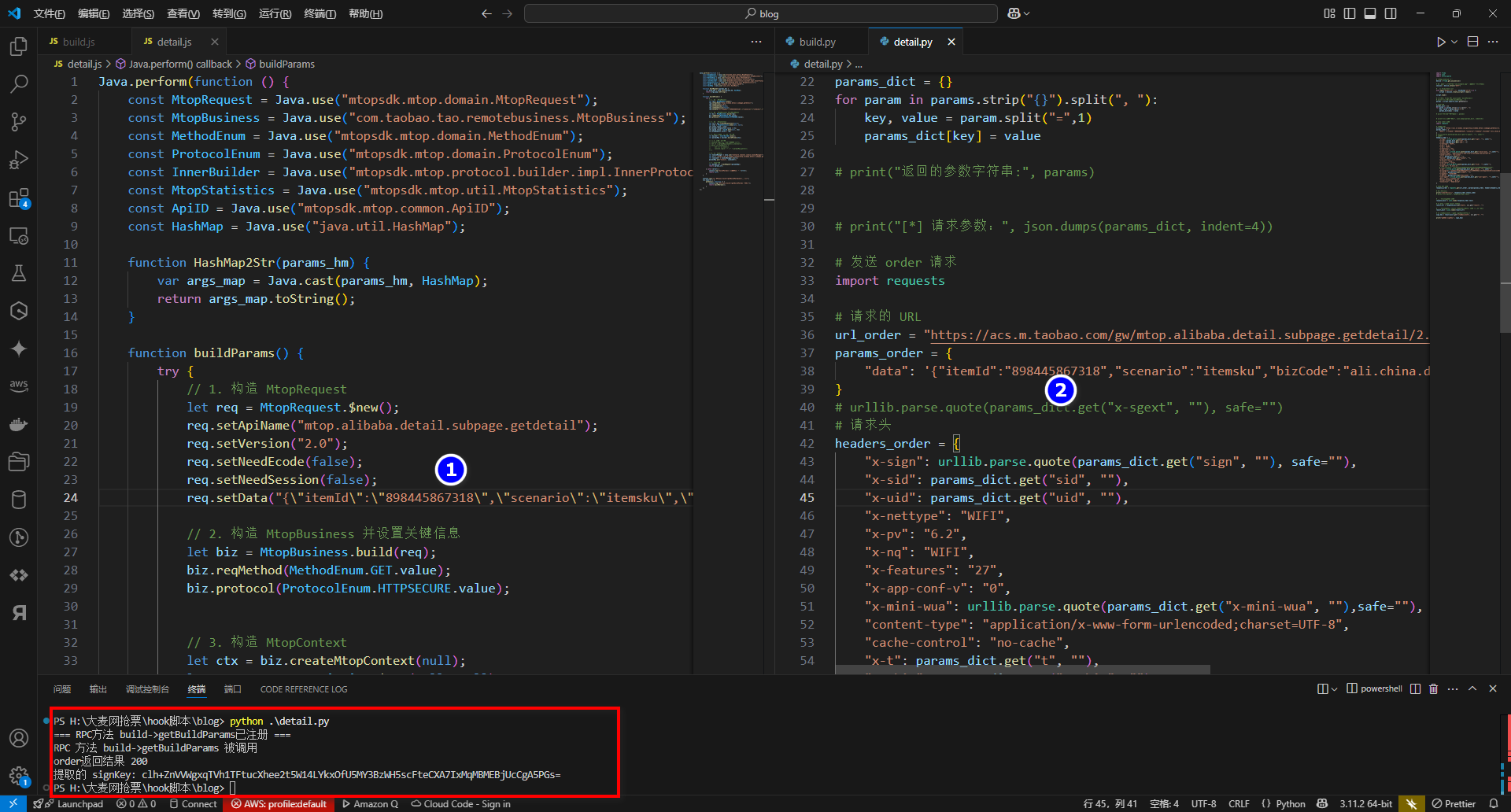Toggle bottom panel visibility in title bar
The height and width of the screenshot is (812, 1511).
(x=1370, y=13)
